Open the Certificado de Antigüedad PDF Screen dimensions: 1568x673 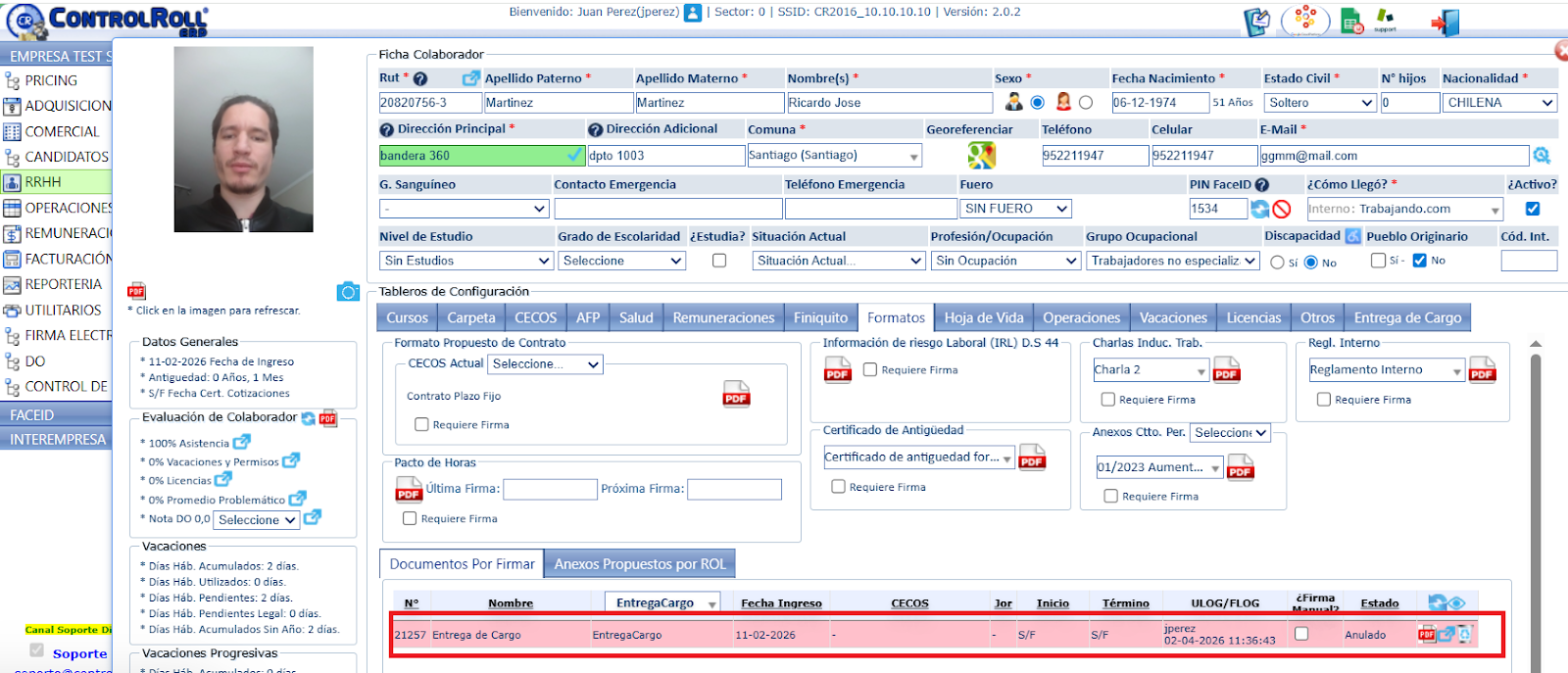(x=1032, y=457)
